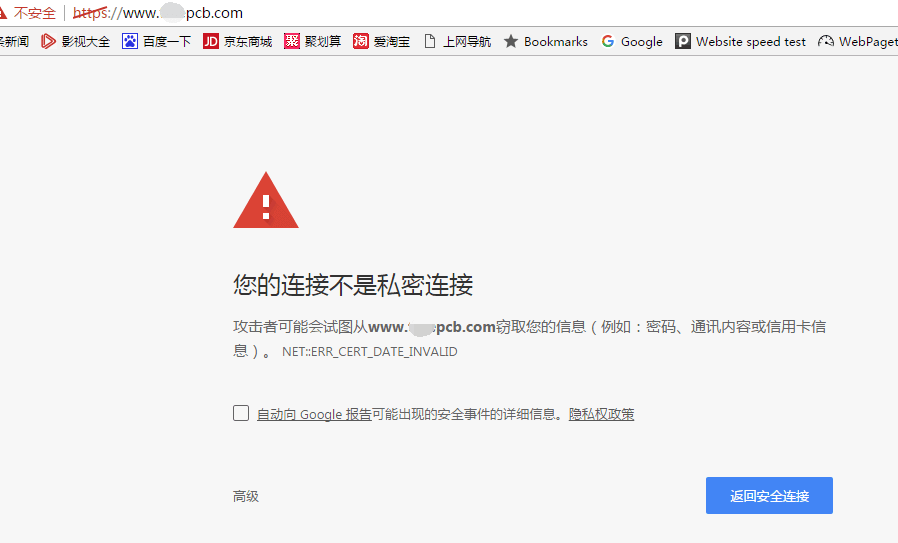Open the 上网导航 bookmark
Screen dimensions: 898x543
pyautogui.click(x=457, y=42)
